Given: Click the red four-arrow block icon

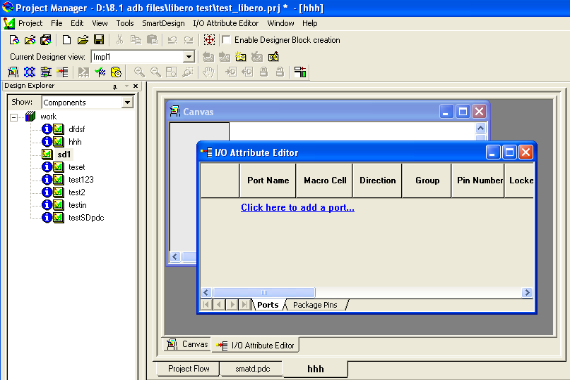Looking at the screenshot, I should [209, 40].
